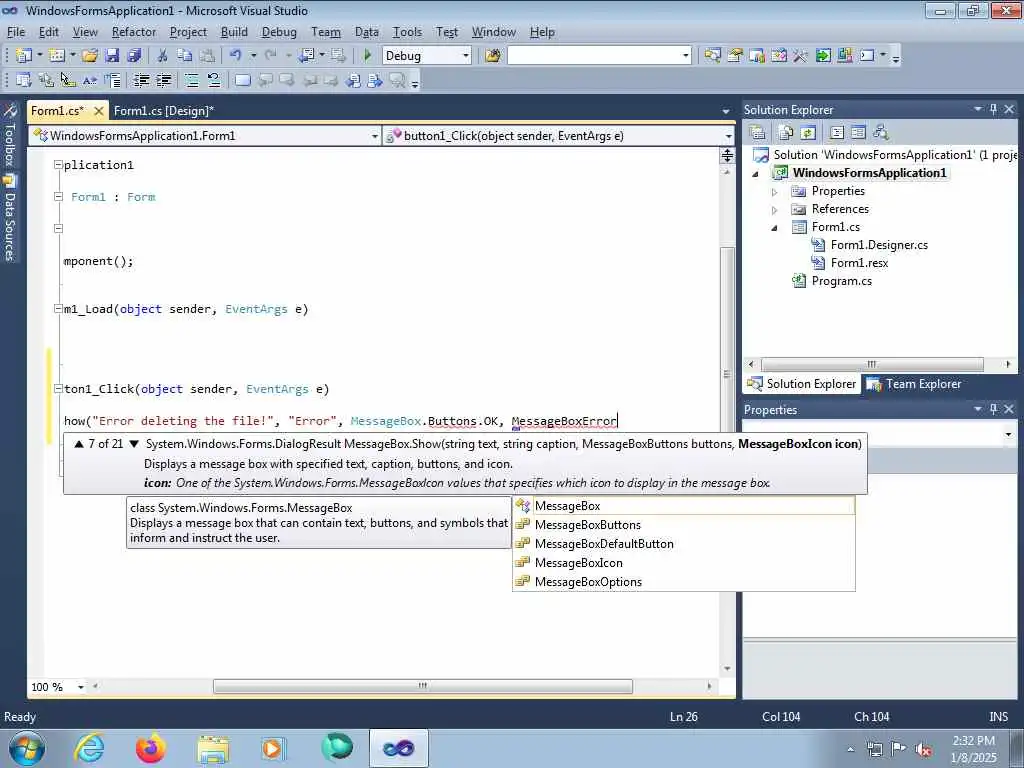This screenshot has height=768, width=1024.
Task: Click the Navigate Backward icon
Action: (306, 56)
